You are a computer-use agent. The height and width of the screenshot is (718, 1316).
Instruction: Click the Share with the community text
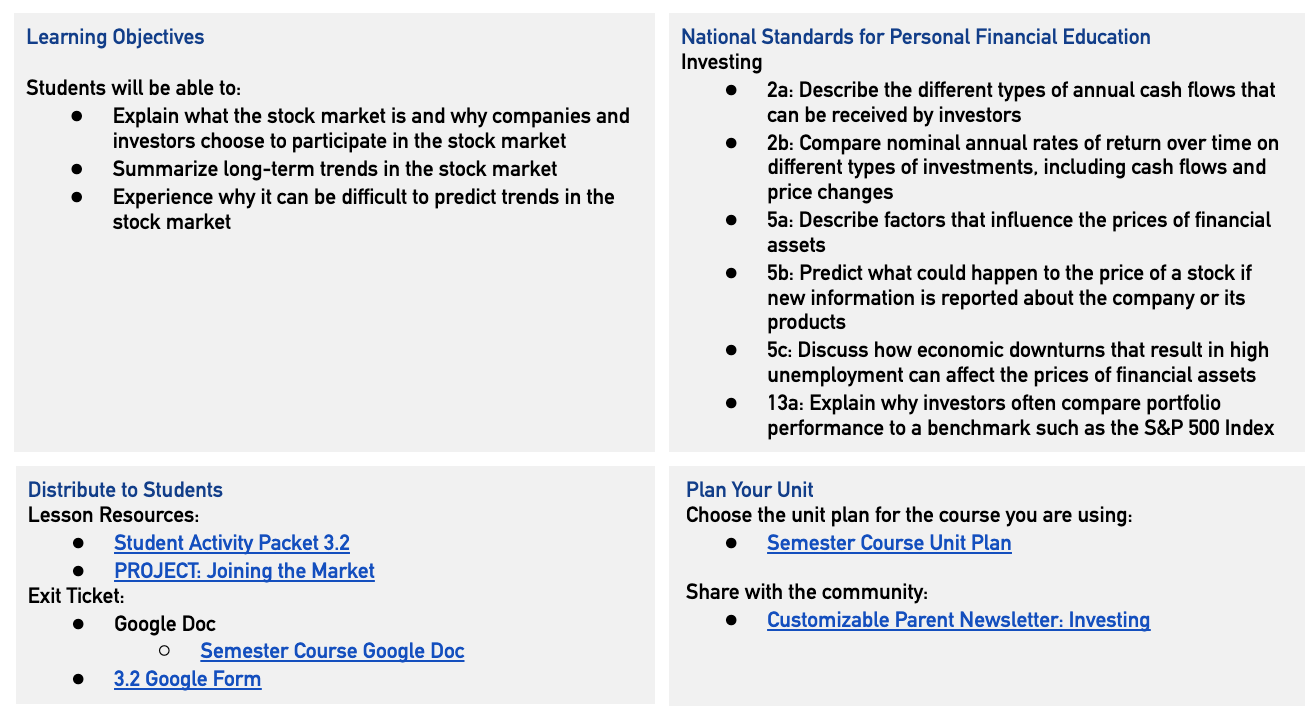(x=807, y=592)
